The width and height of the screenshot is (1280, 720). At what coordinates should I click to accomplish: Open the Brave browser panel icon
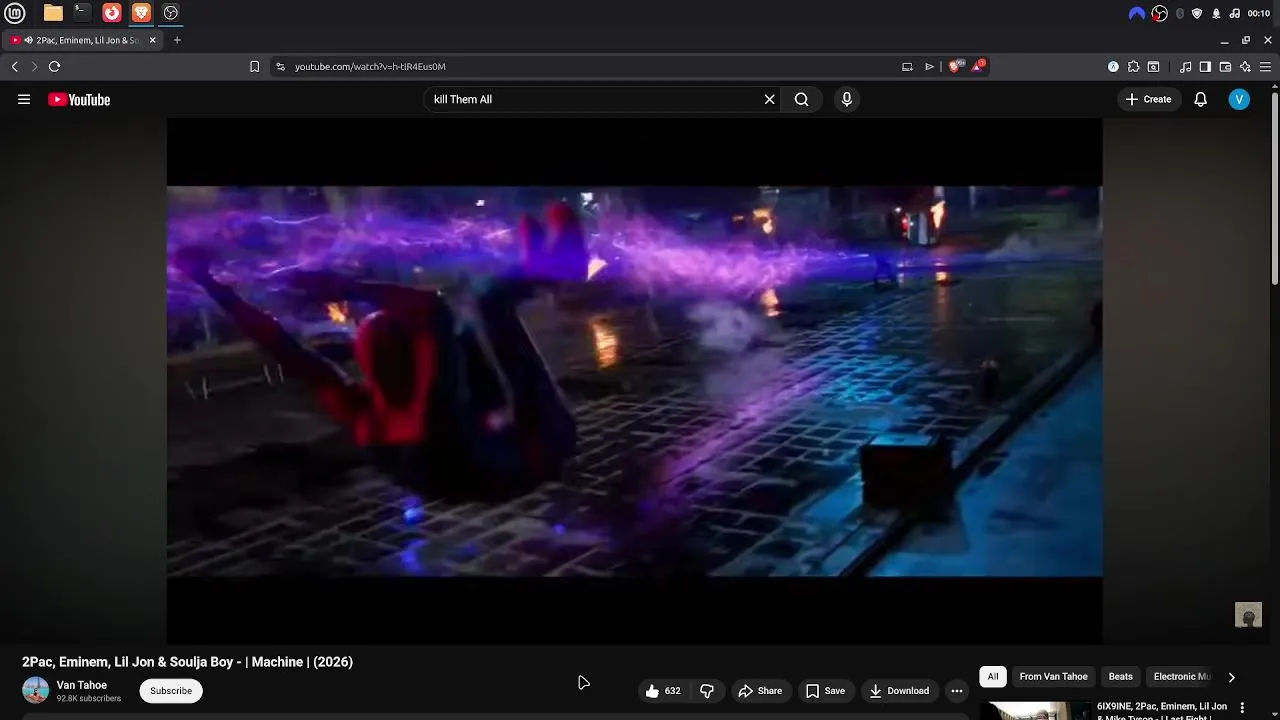(141, 13)
